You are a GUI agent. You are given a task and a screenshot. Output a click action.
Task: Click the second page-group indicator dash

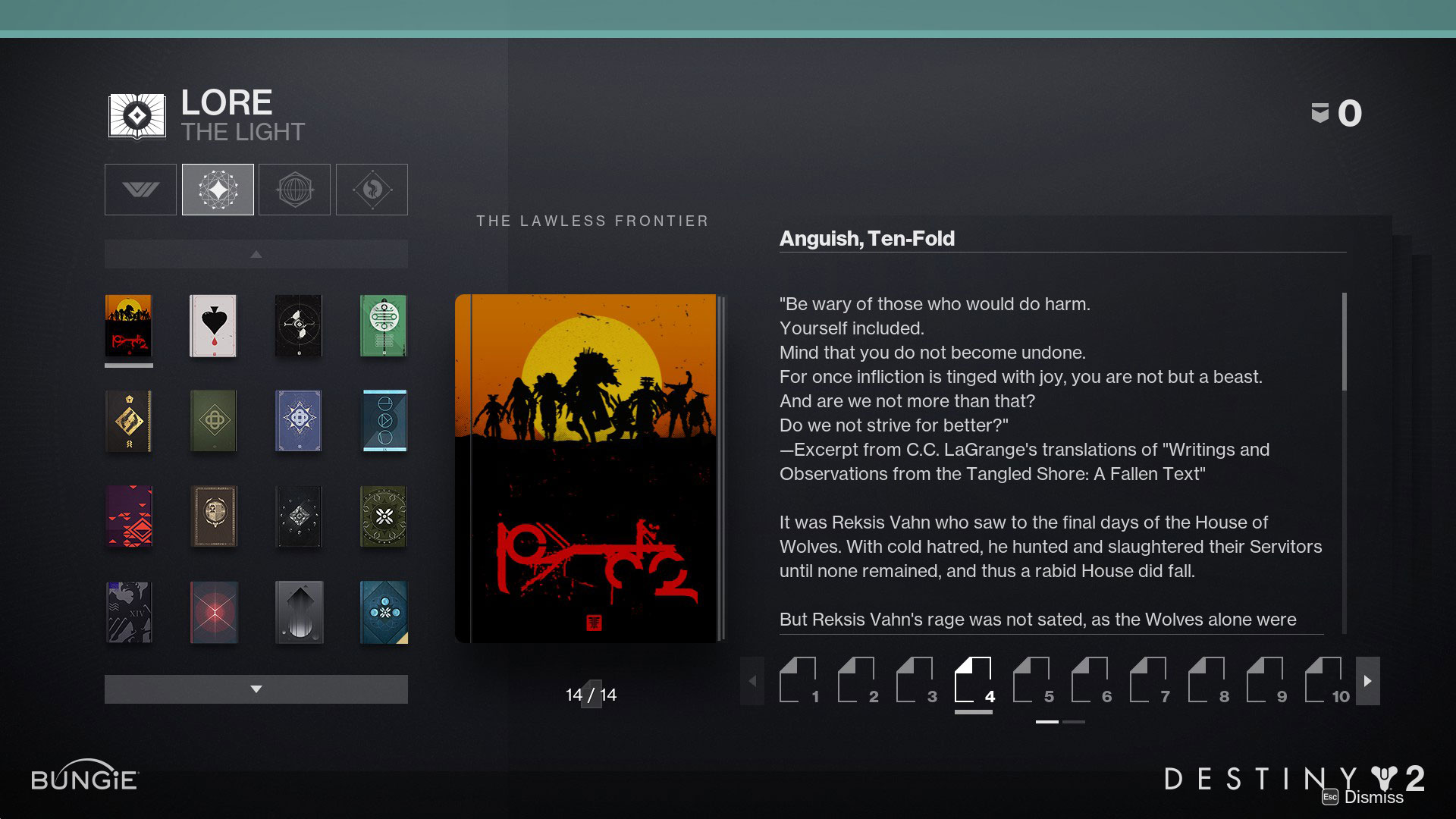[x=1074, y=722]
